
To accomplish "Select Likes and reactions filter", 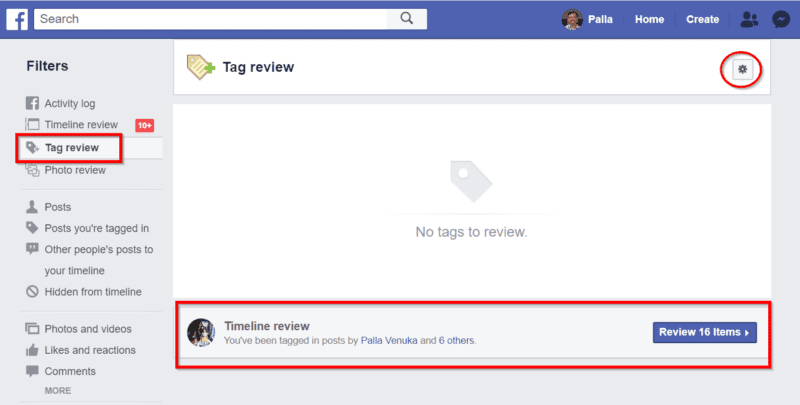I will click(90, 350).
